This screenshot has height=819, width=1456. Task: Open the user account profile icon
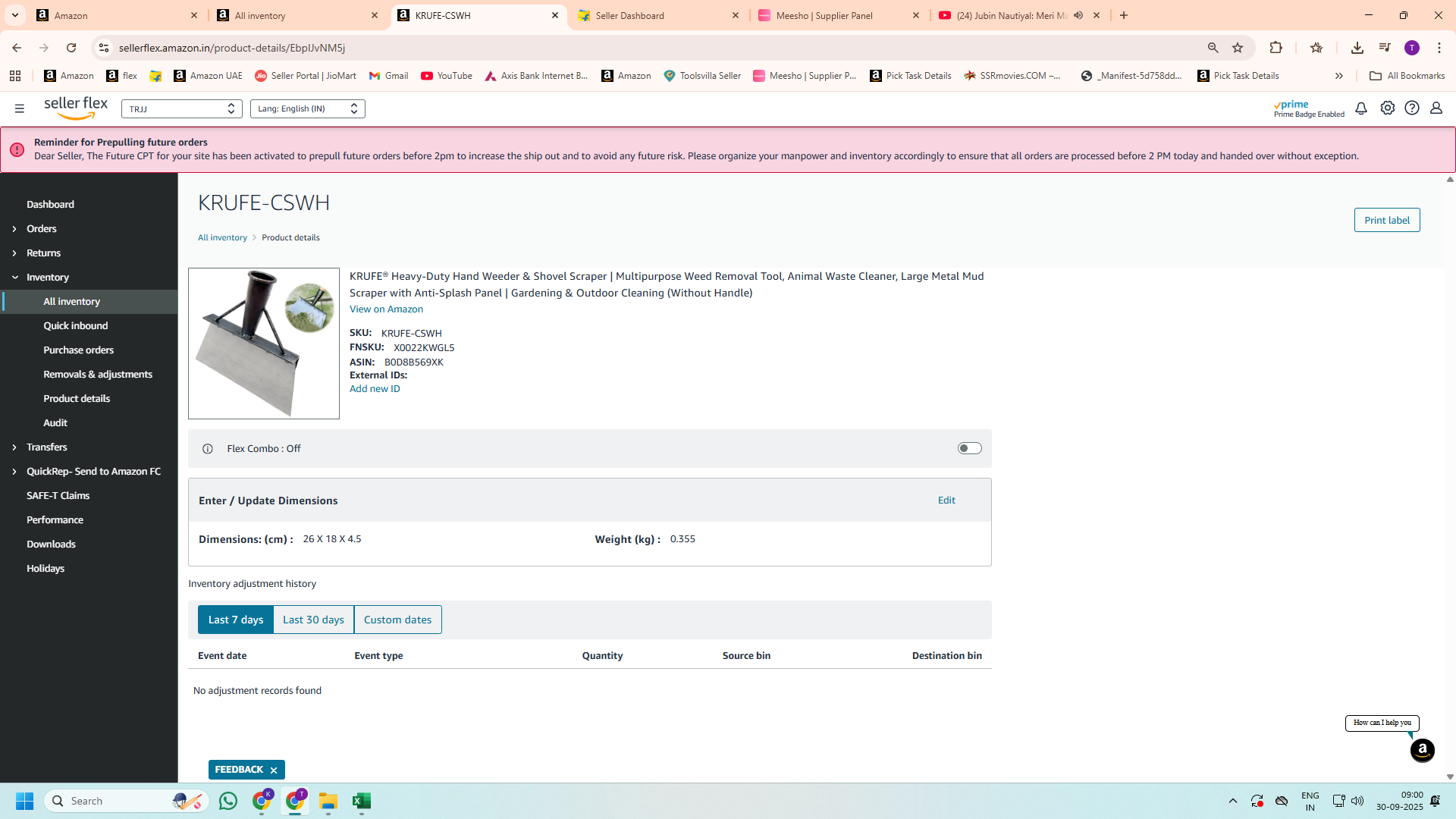(1436, 108)
